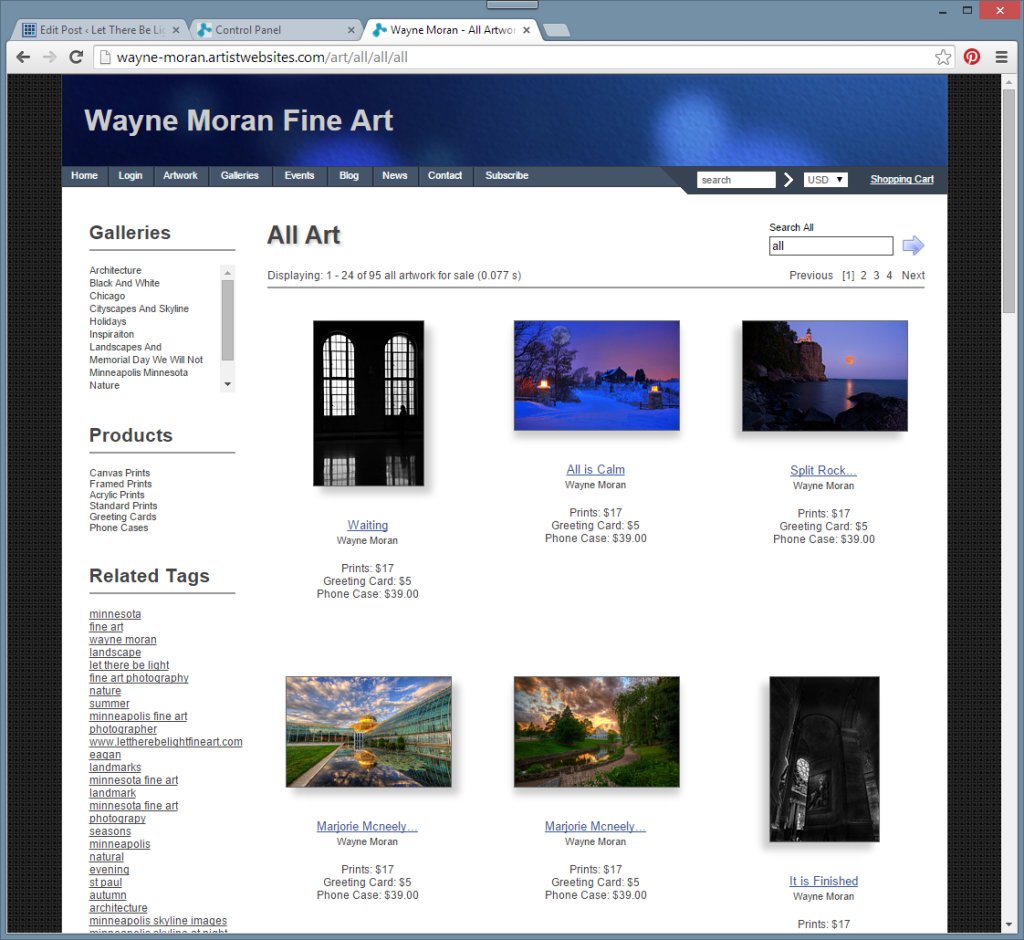1024x940 pixels.
Task: Open the Chrome menu icon
Action: [1000, 57]
